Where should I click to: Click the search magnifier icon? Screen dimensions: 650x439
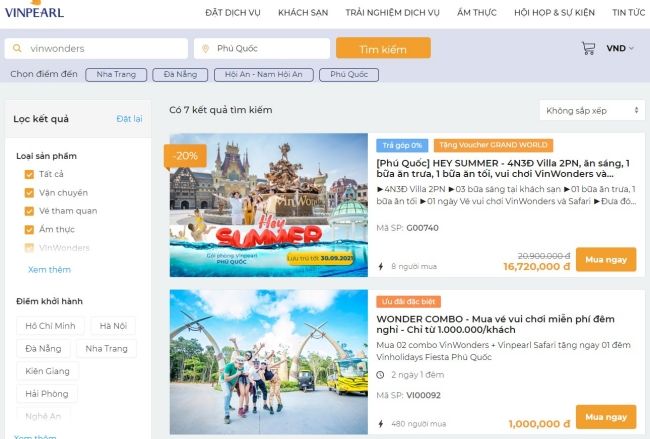pyautogui.click(x=17, y=49)
